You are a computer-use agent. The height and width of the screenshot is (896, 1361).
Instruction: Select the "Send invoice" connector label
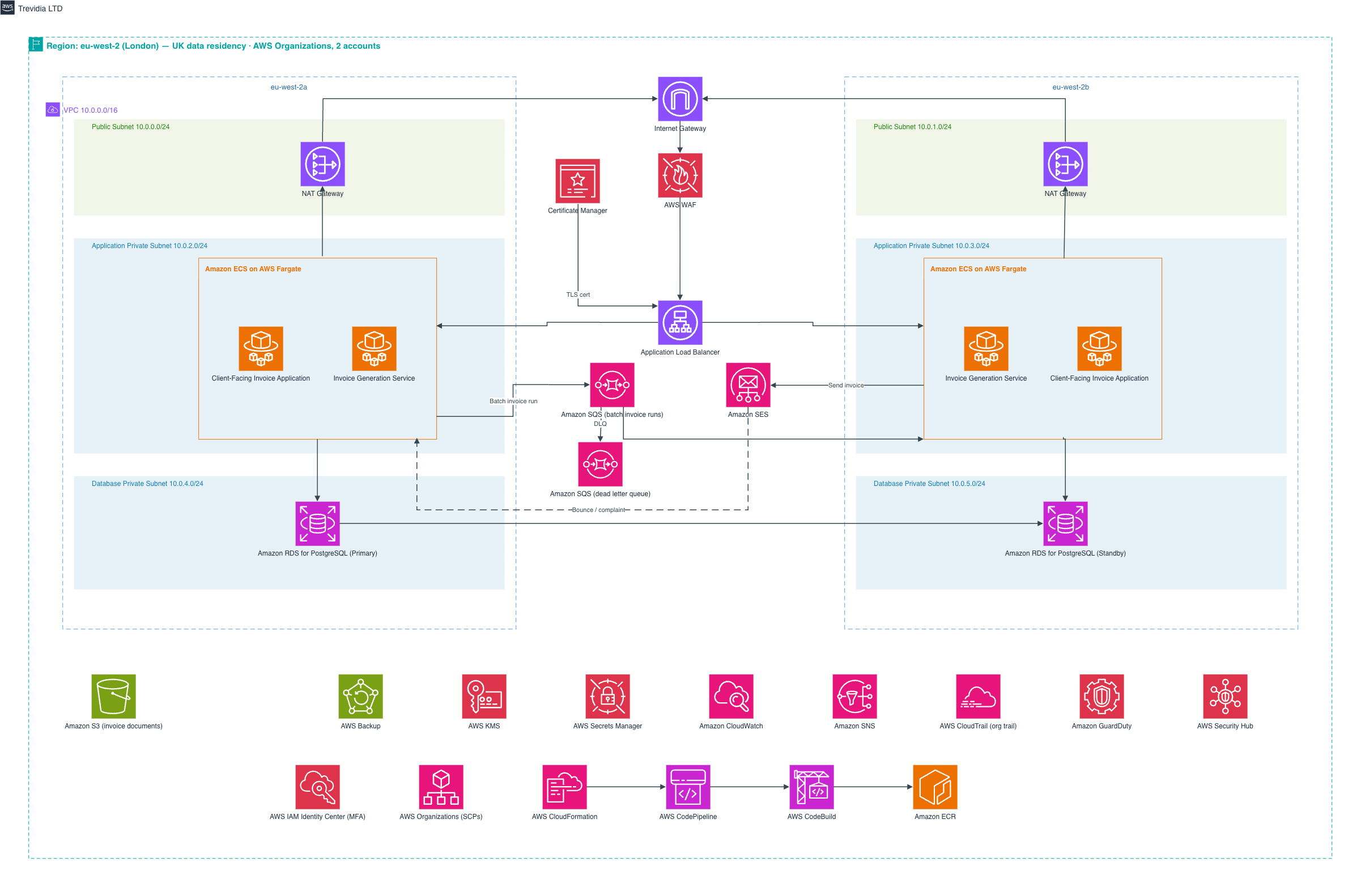point(846,385)
